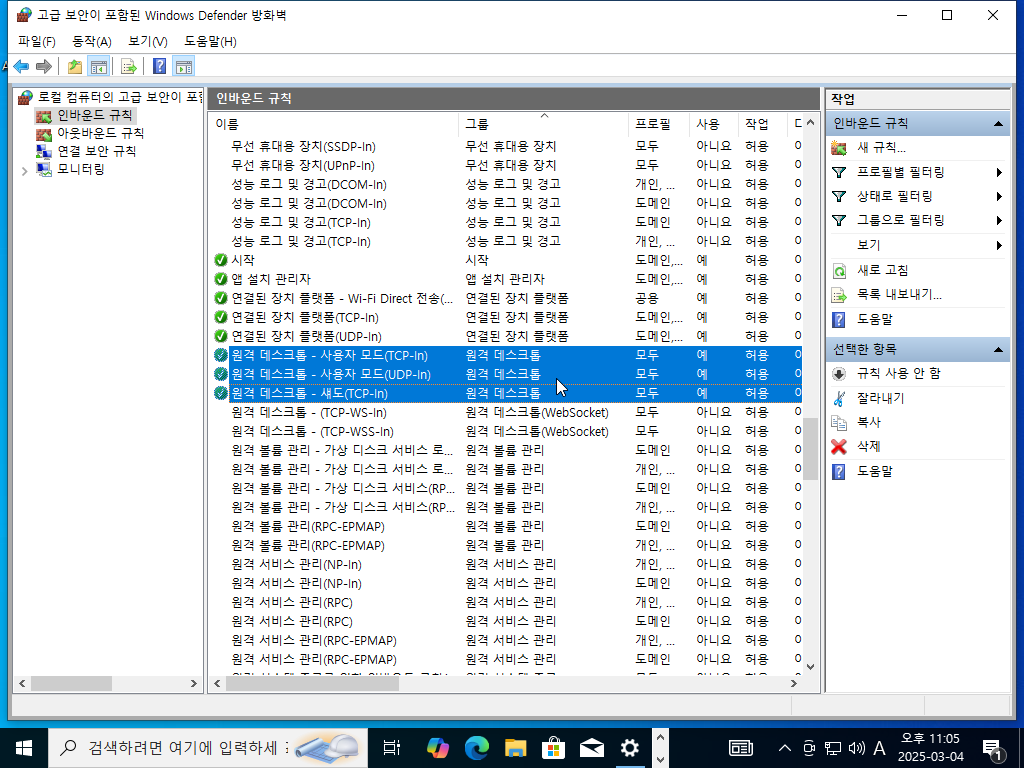Screen dimensions: 1024x768
Task: Open the 보기(V) menu
Action: tap(148, 42)
